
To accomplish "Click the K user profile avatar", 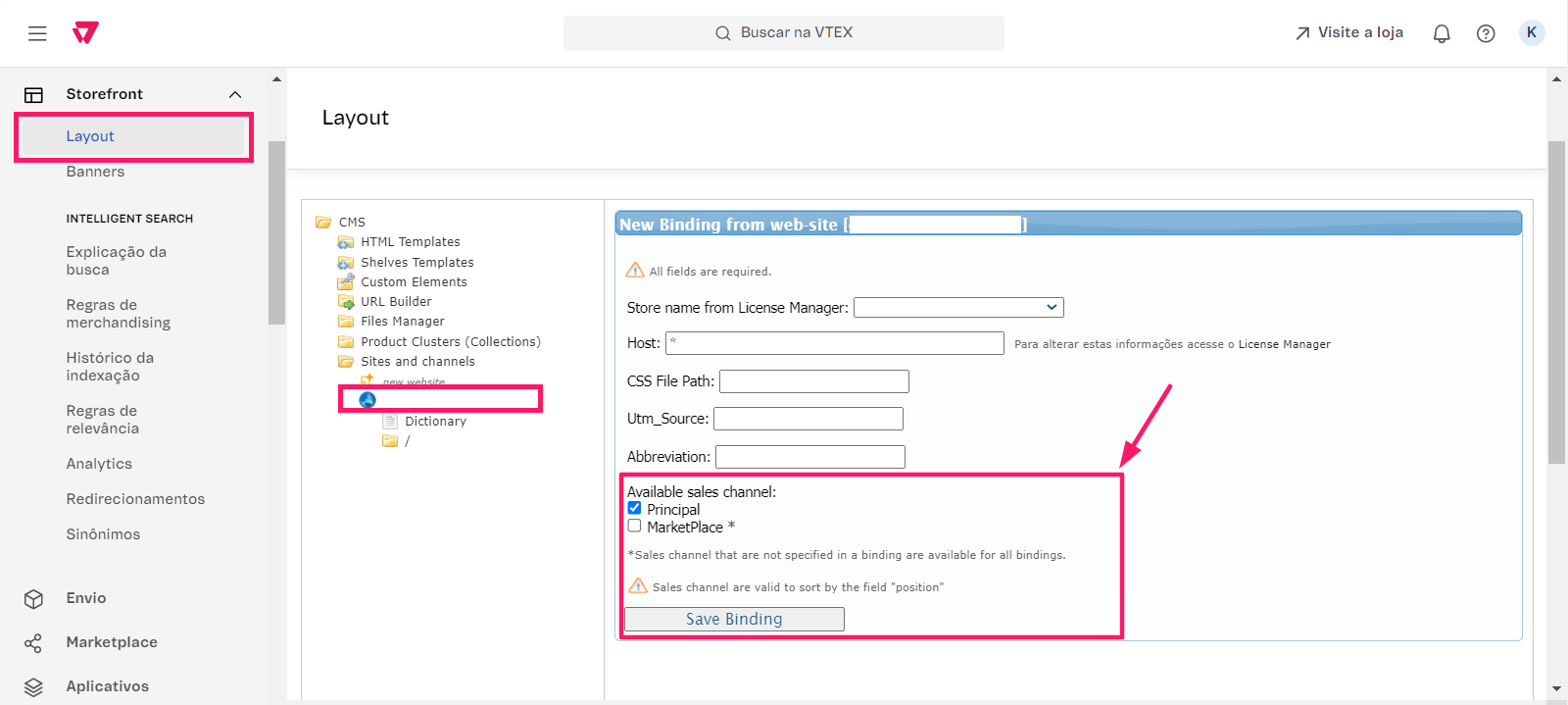I will (1531, 32).
